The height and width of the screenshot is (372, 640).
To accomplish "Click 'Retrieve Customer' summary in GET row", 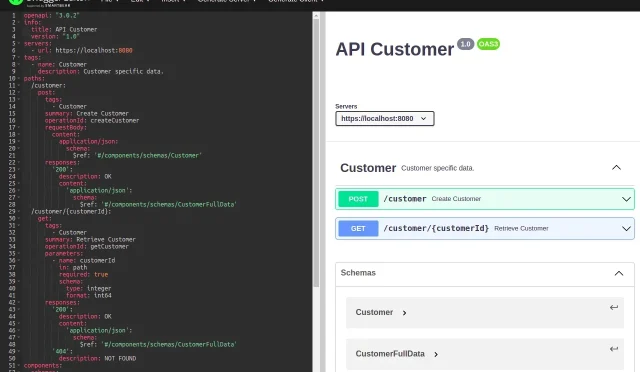I will tap(521, 228).
